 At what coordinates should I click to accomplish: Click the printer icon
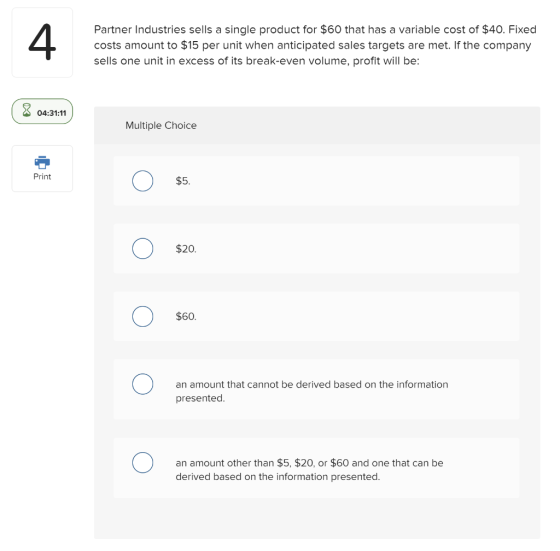[42, 162]
